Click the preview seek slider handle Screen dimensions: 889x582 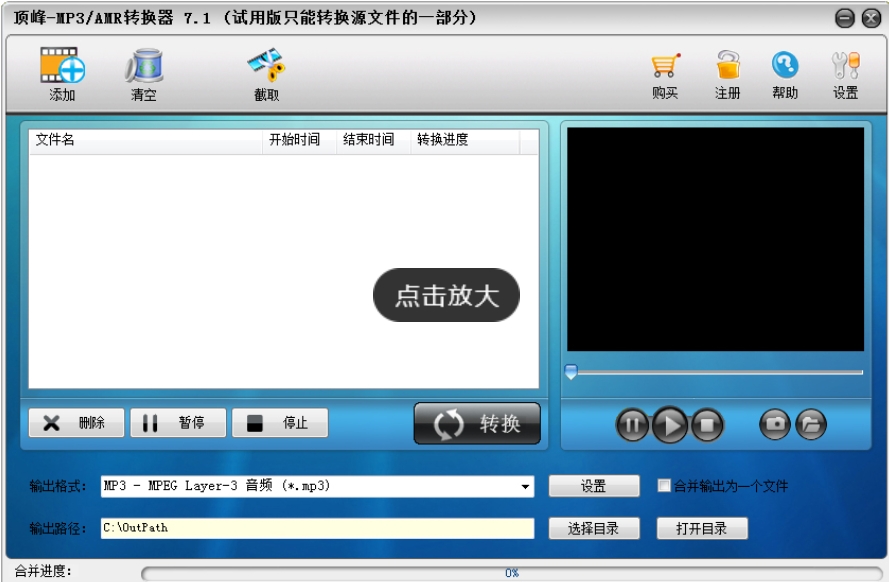pos(571,372)
